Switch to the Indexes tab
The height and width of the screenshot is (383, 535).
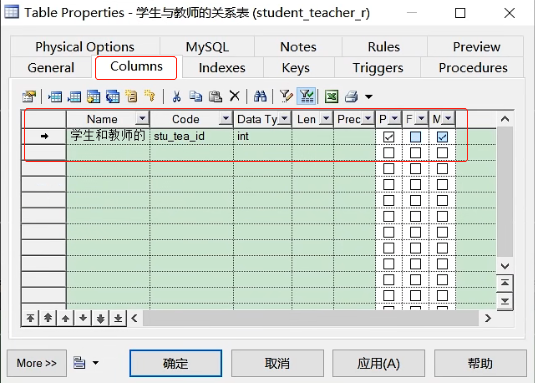point(222,68)
